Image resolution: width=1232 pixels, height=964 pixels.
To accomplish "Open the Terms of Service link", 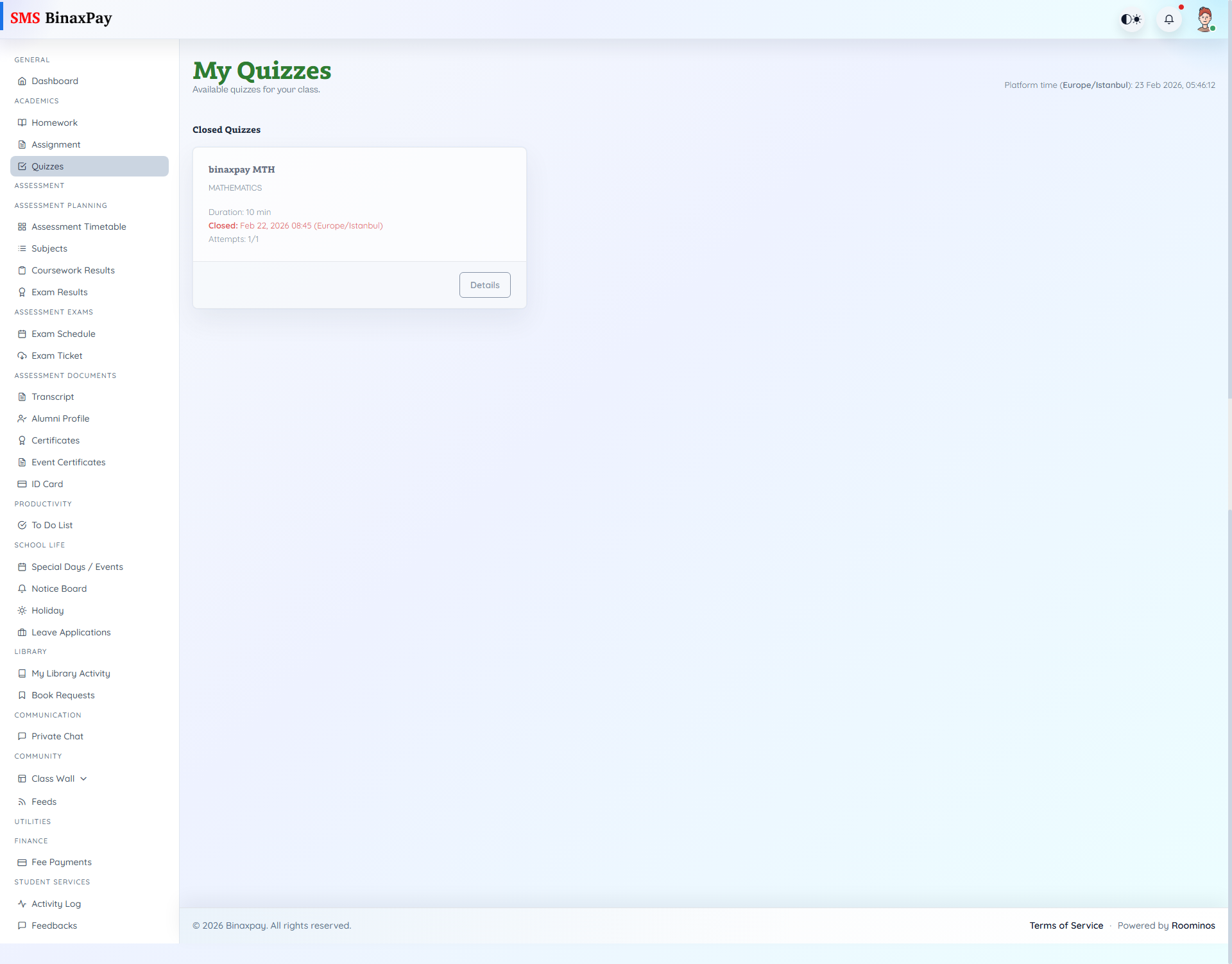I will coord(1066,925).
